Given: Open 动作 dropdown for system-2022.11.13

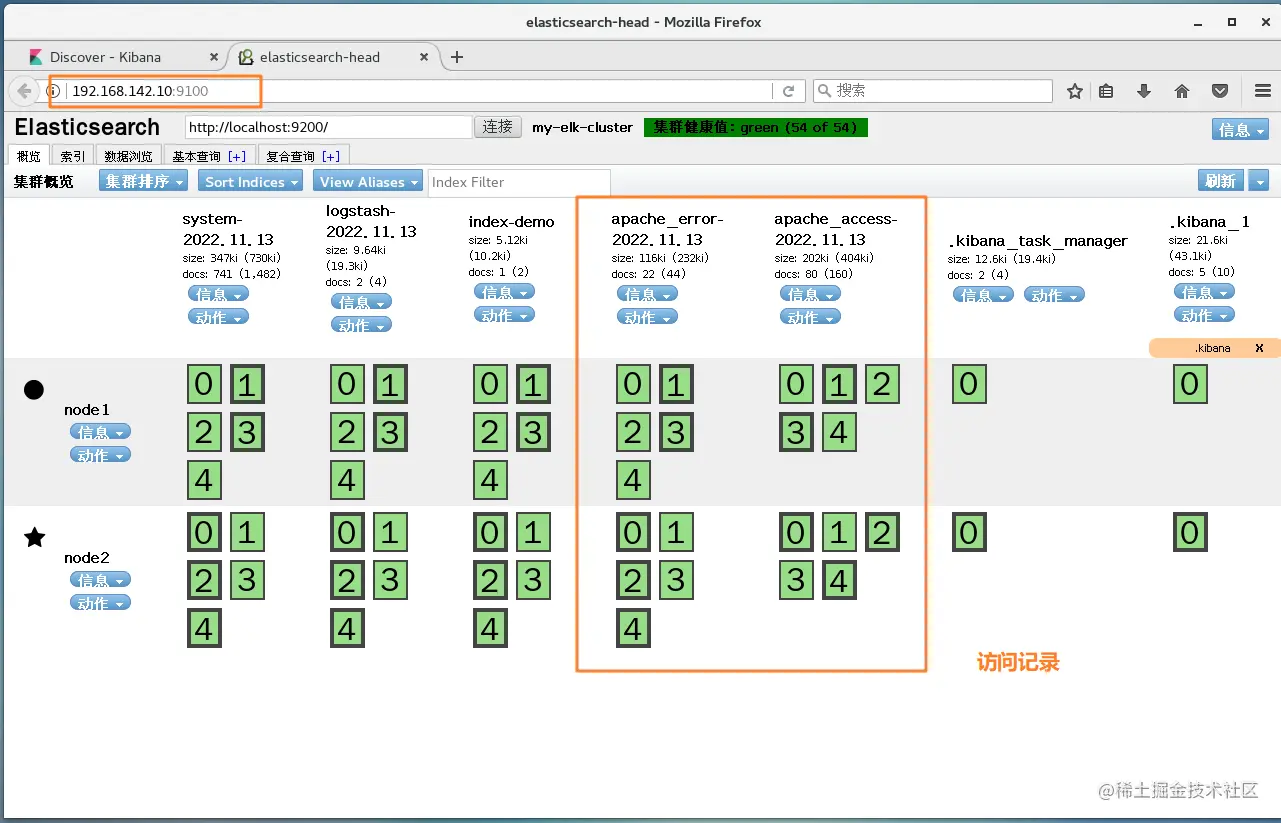Looking at the screenshot, I should click(218, 317).
